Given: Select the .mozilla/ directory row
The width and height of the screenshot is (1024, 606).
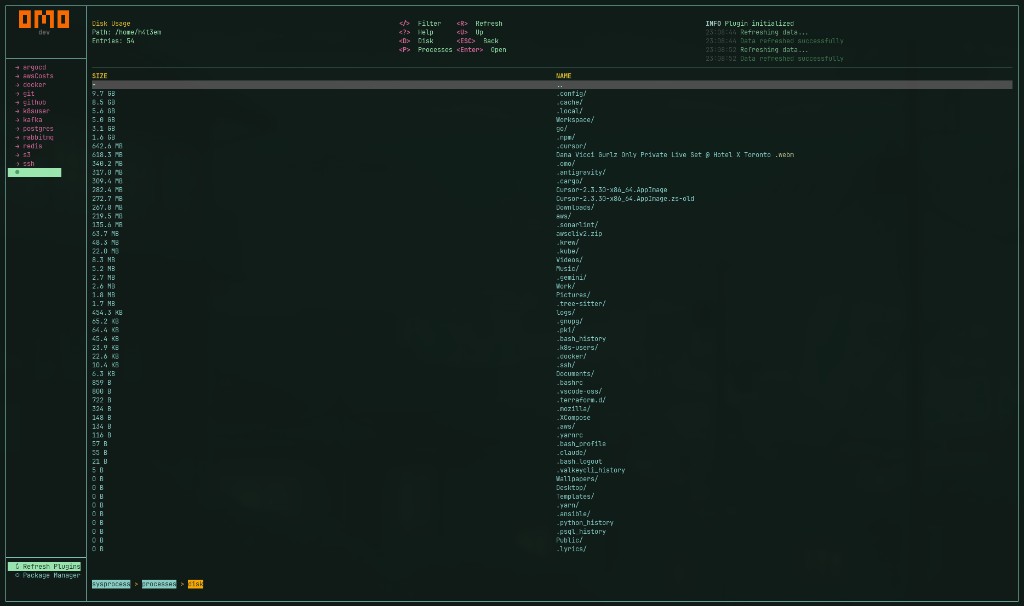Looking at the screenshot, I should coord(552,409).
